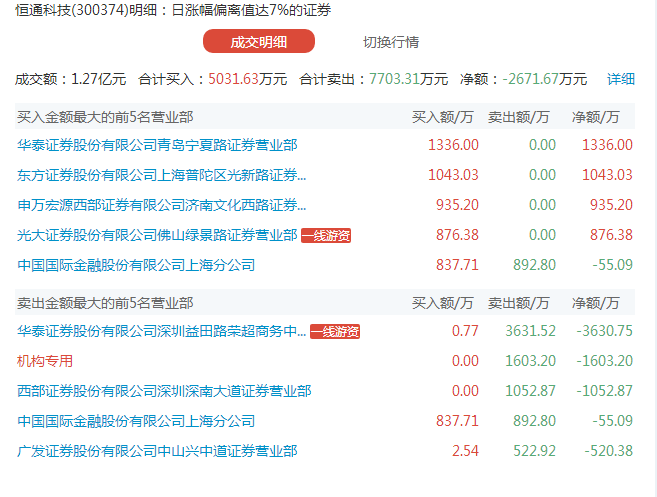Open 光大证券佛山绿景路证券营业部 link
Viewport: 657px width, 497px height.
(157, 235)
